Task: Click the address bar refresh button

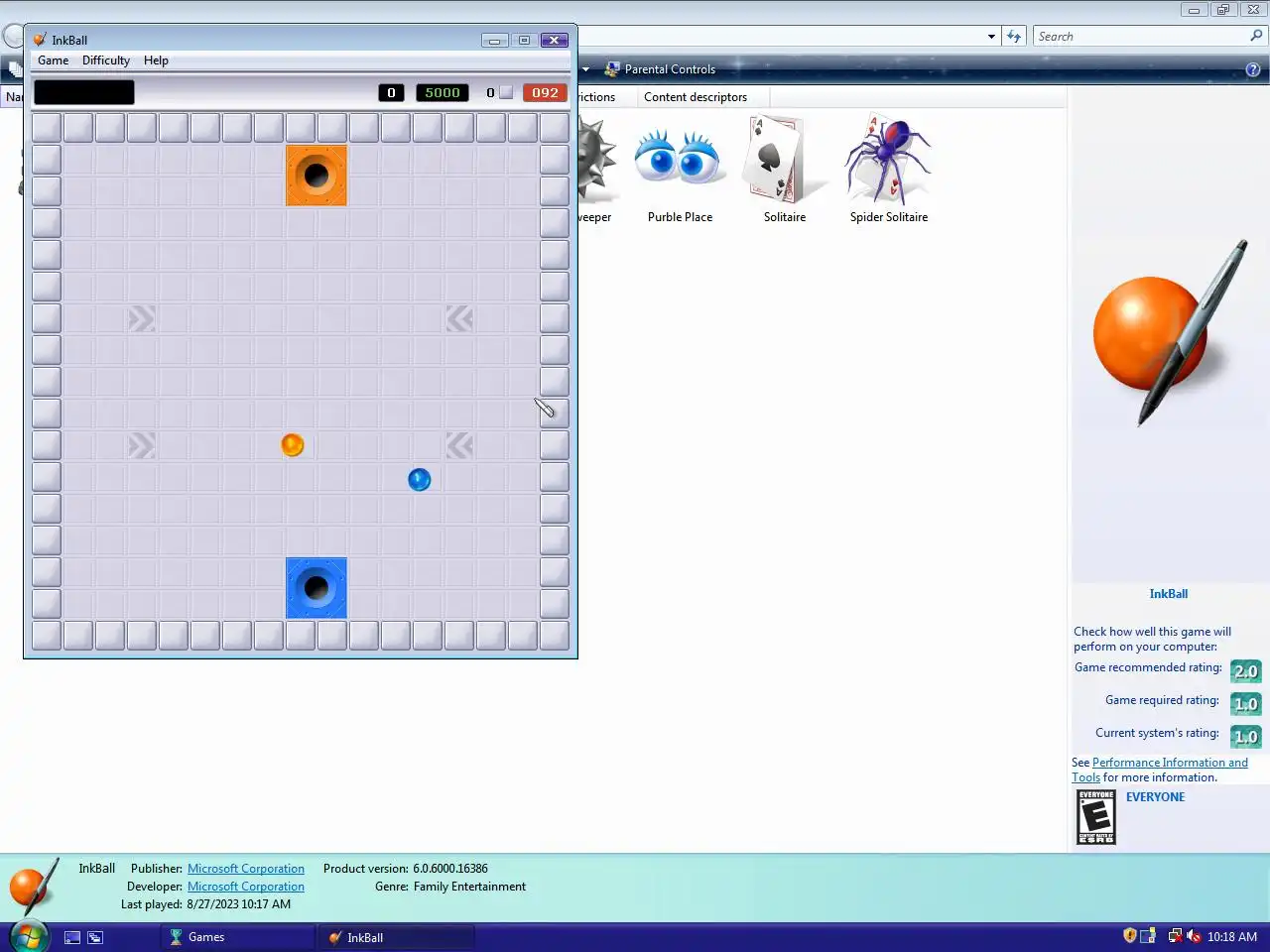Action: [1013, 37]
